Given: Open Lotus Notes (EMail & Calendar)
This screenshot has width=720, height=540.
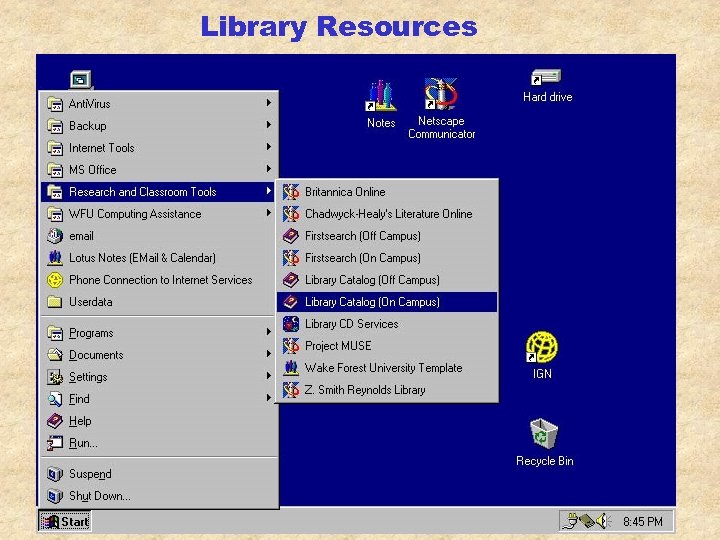Looking at the screenshot, I should coord(159,258).
